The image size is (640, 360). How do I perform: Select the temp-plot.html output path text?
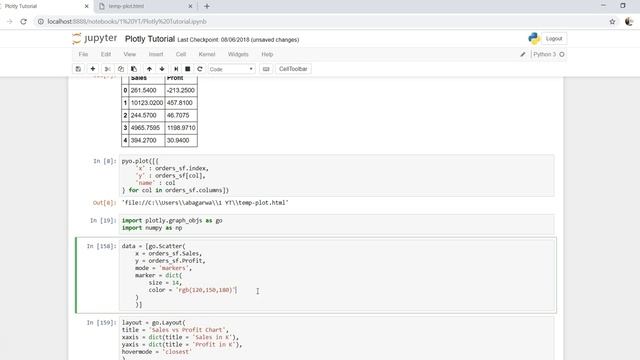click(x=205, y=202)
